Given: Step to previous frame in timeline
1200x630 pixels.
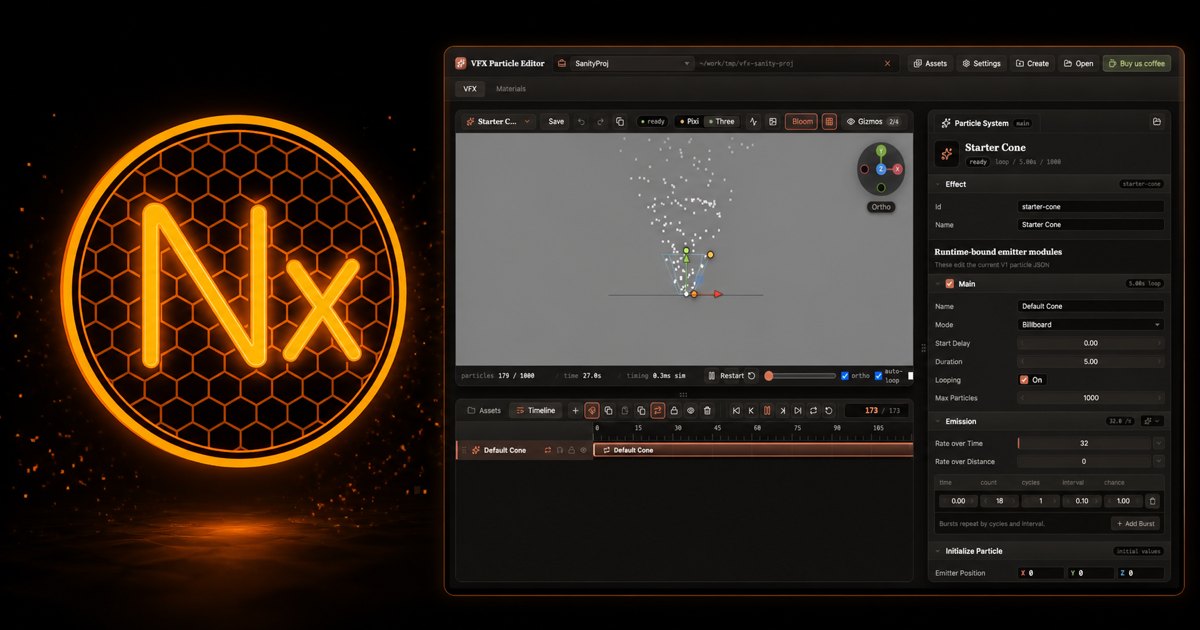Looking at the screenshot, I should tap(752, 410).
